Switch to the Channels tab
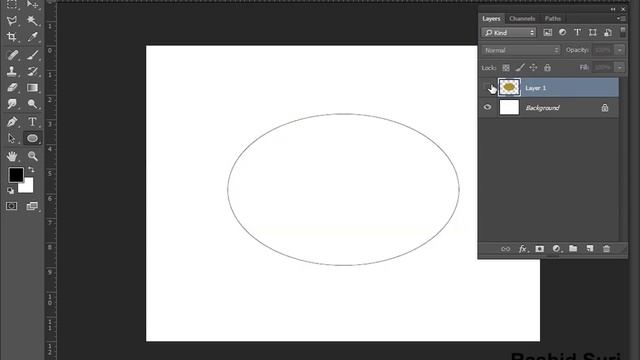The height and width of the screenshot is (360, 640). 522,19
